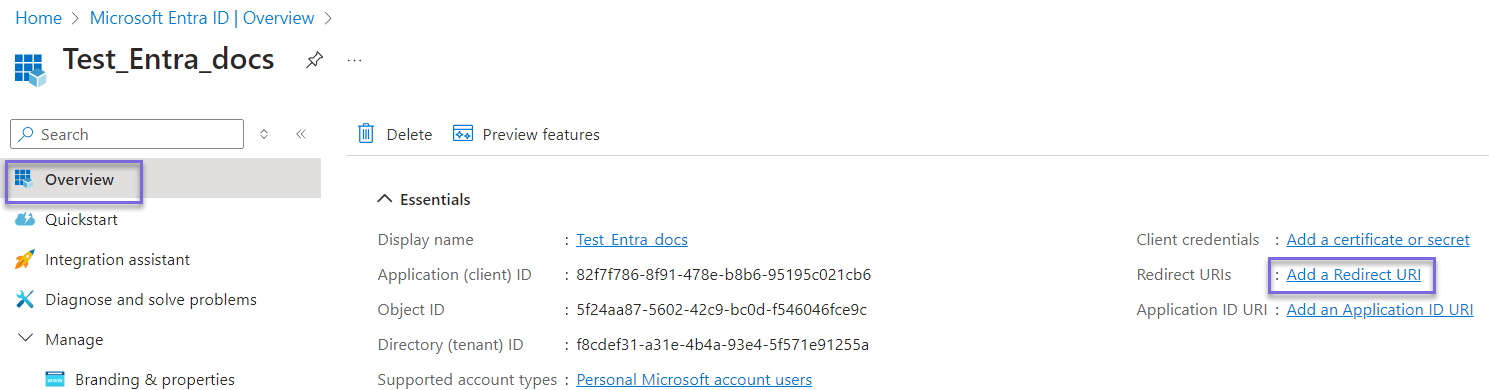Open Preview features icon
The height and width of the screenshot is (390, 1489).
coord(462,134)
